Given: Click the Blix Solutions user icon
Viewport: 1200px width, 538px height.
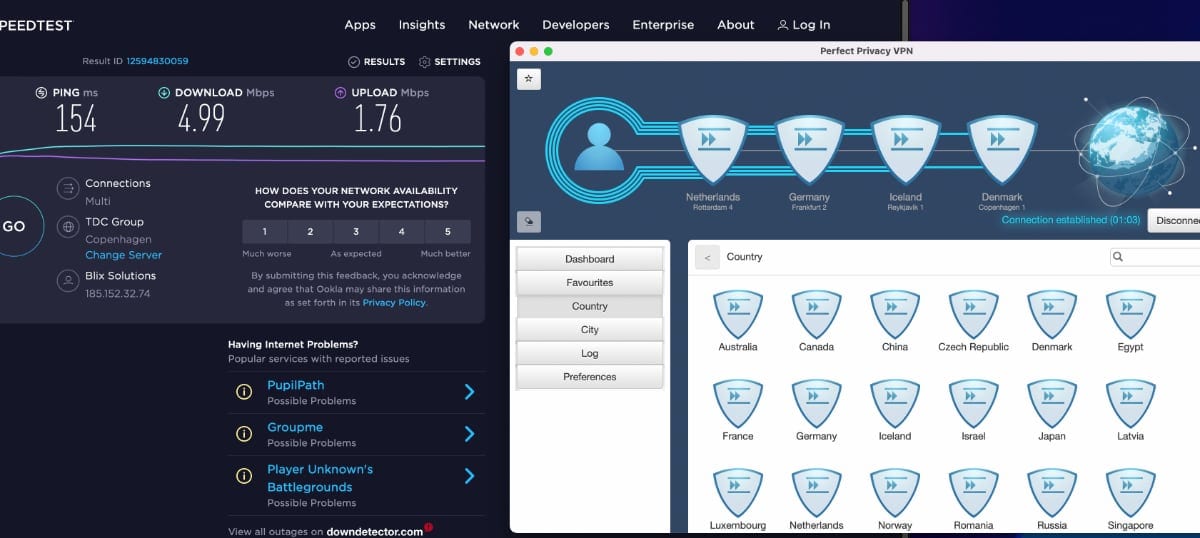Looking at the screenshot, I should 68,282.
